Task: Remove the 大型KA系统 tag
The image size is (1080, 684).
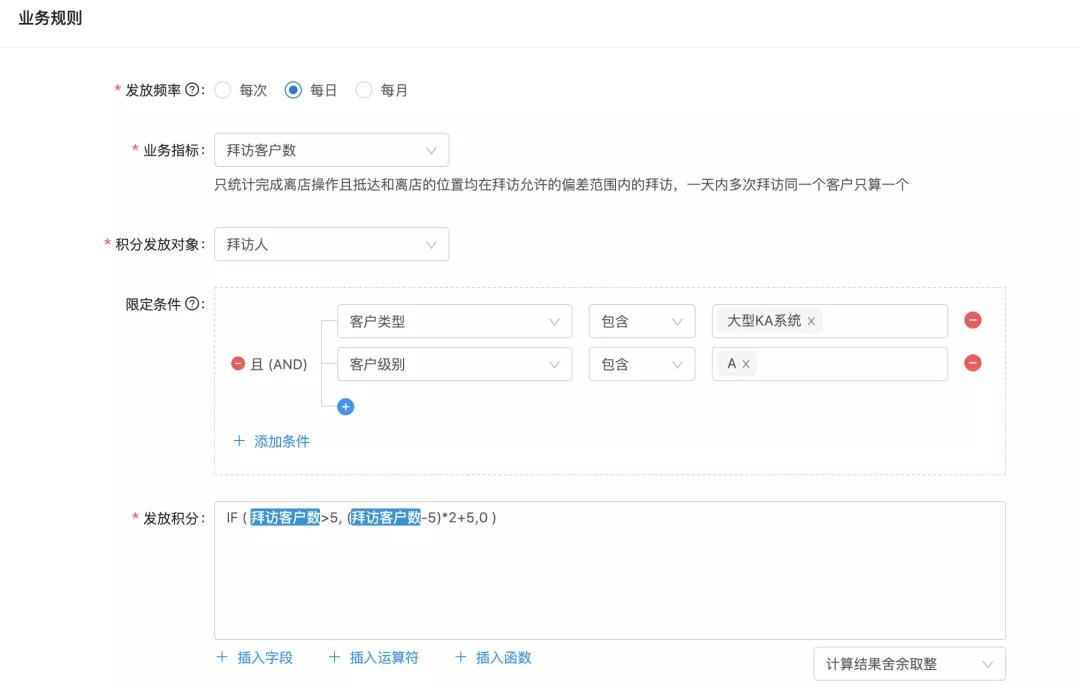Action: [811, 321]
